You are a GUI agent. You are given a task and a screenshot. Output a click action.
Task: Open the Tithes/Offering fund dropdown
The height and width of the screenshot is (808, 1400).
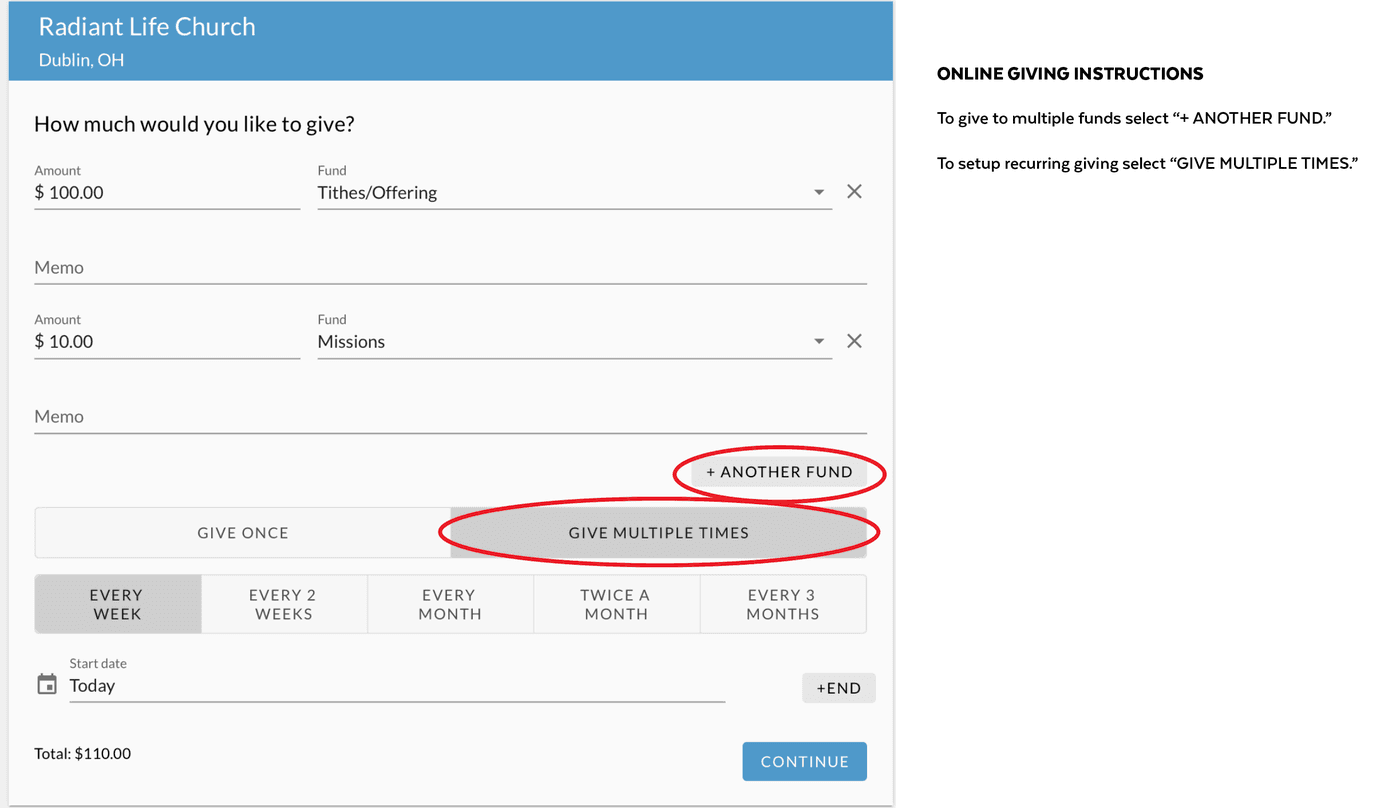574,192
